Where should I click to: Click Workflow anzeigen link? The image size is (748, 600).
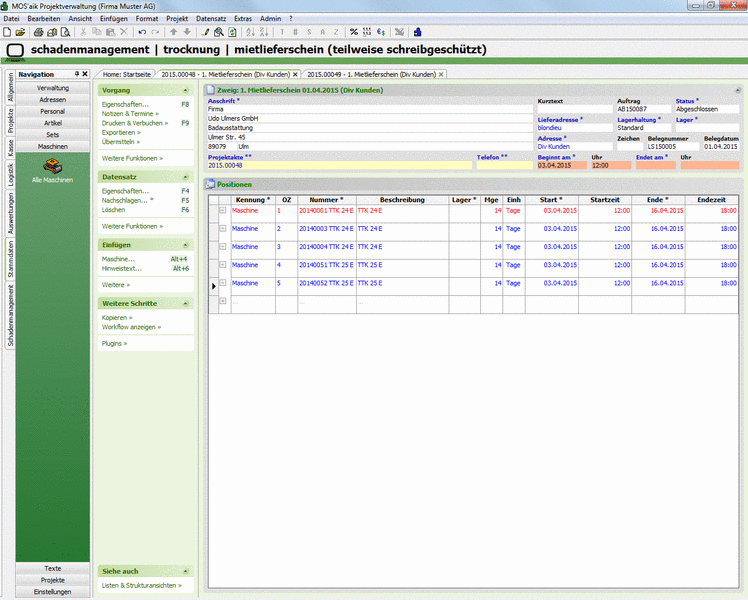point(131,327)
